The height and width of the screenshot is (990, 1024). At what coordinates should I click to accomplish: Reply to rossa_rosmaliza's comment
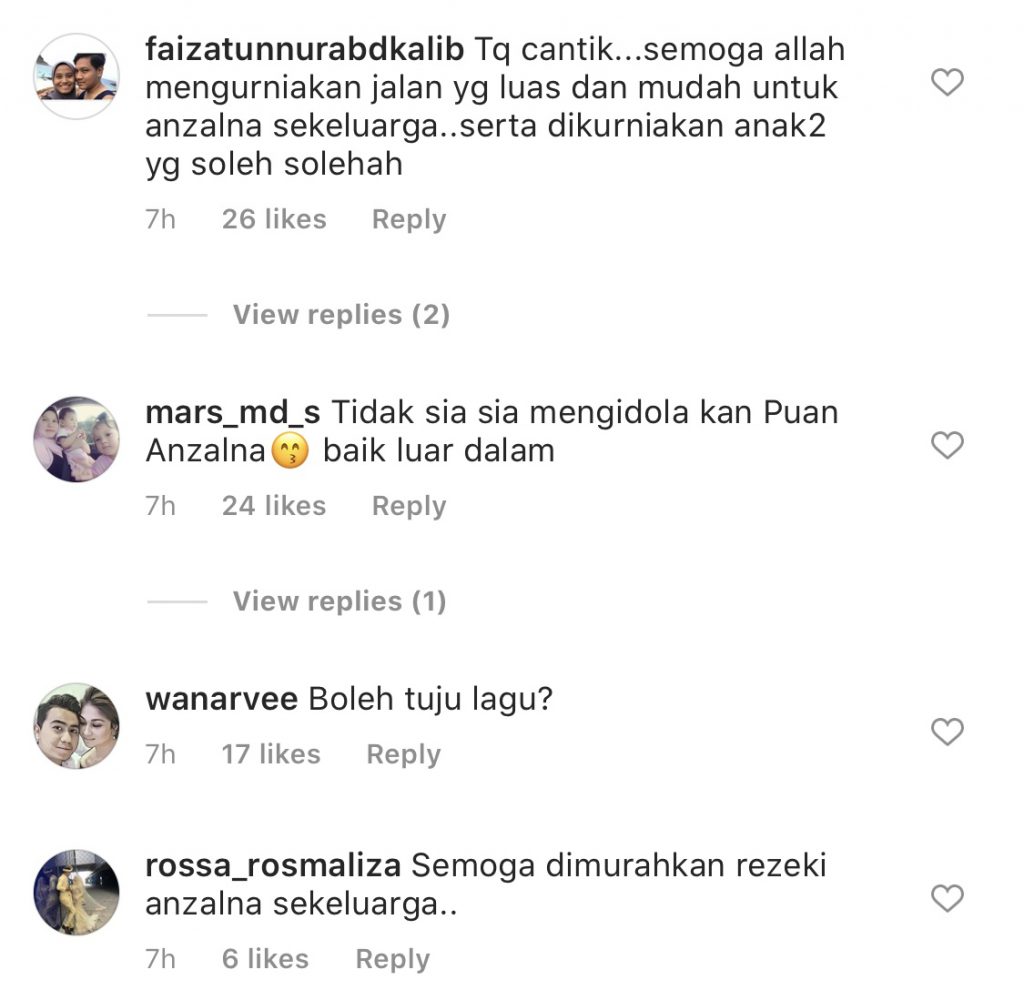click(x=392, y=959)
